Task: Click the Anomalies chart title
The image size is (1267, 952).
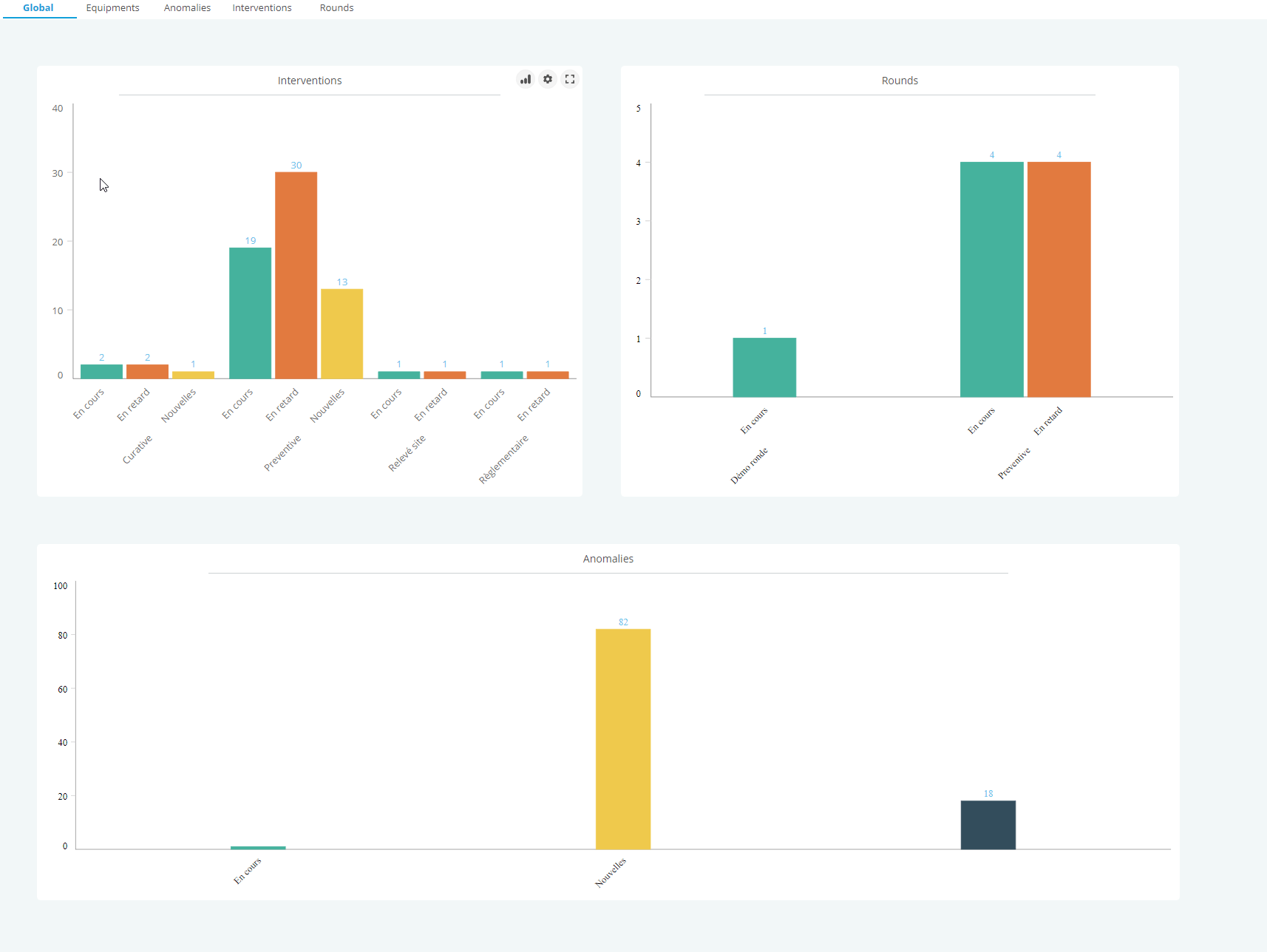Action: coord(608,559)
